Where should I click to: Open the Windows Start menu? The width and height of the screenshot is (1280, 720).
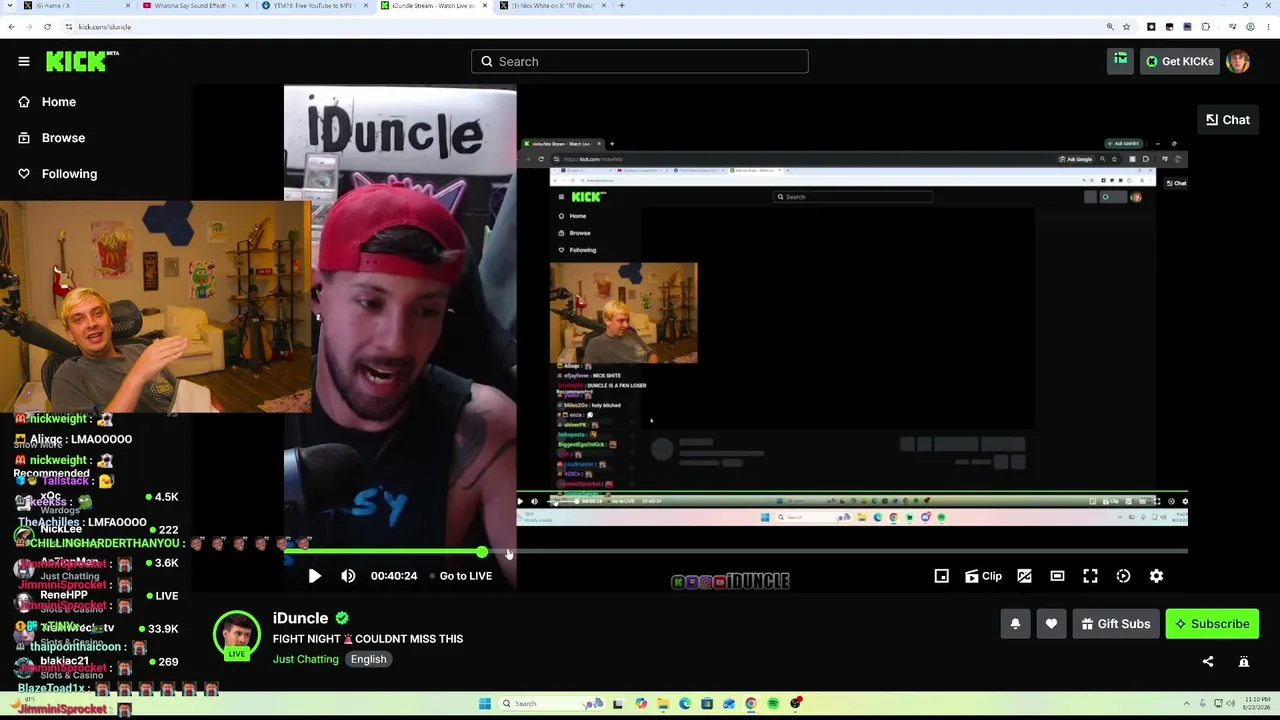(485, 704)
